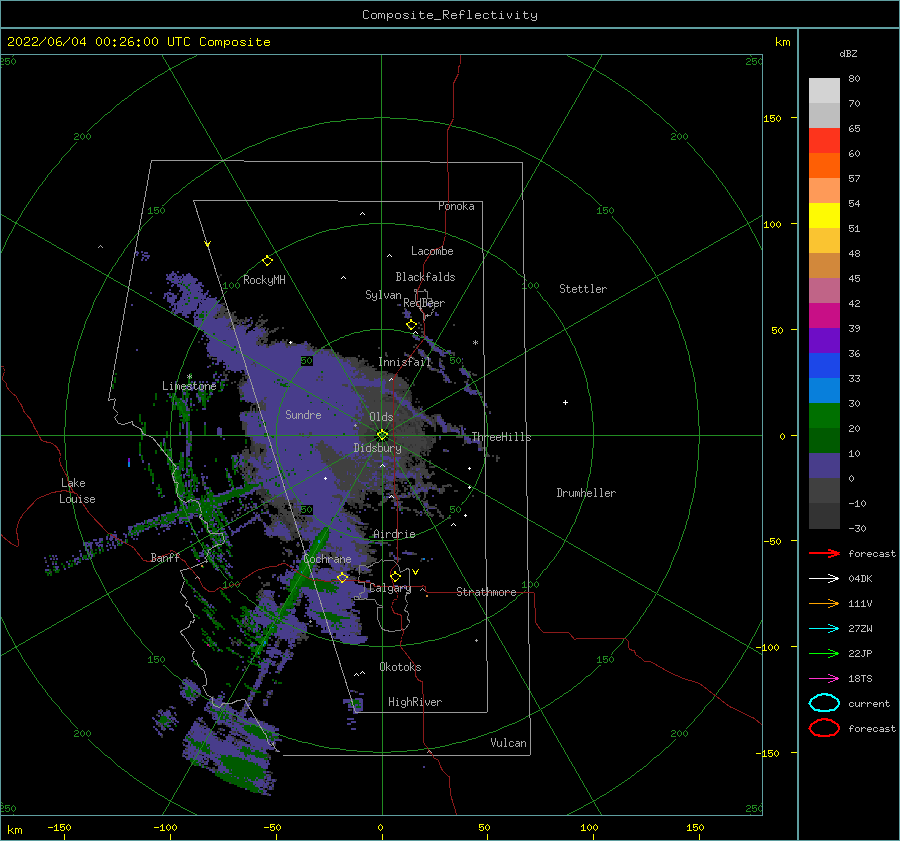Click the 45 dBZ mauve swatch

point(824,290)
